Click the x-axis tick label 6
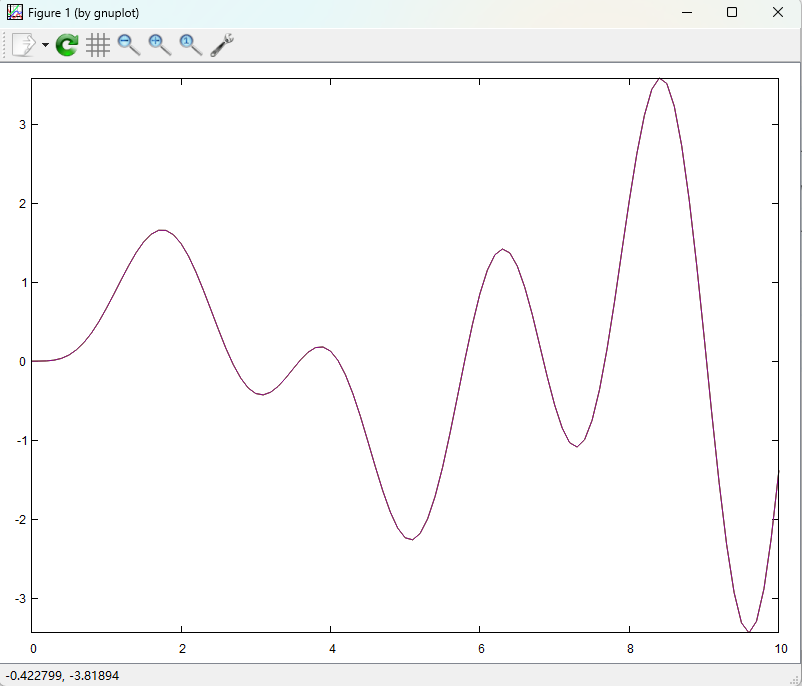This screenshot has height=686, width=802. pos(480,648)
